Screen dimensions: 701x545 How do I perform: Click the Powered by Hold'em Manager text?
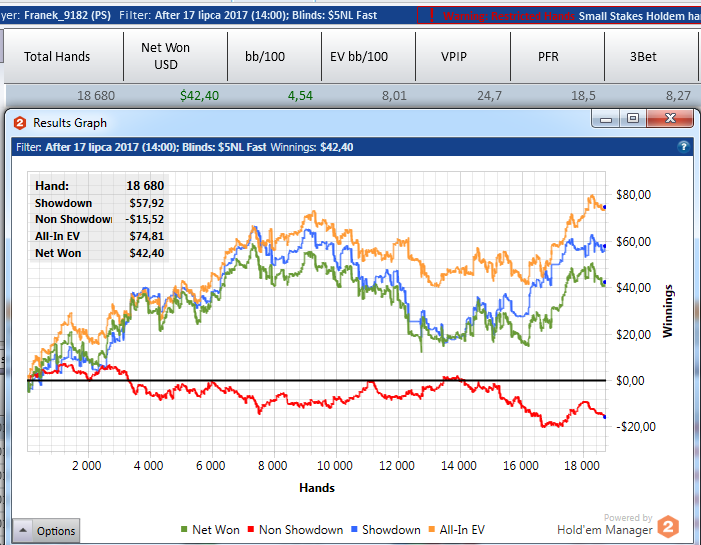click(605, 524)
